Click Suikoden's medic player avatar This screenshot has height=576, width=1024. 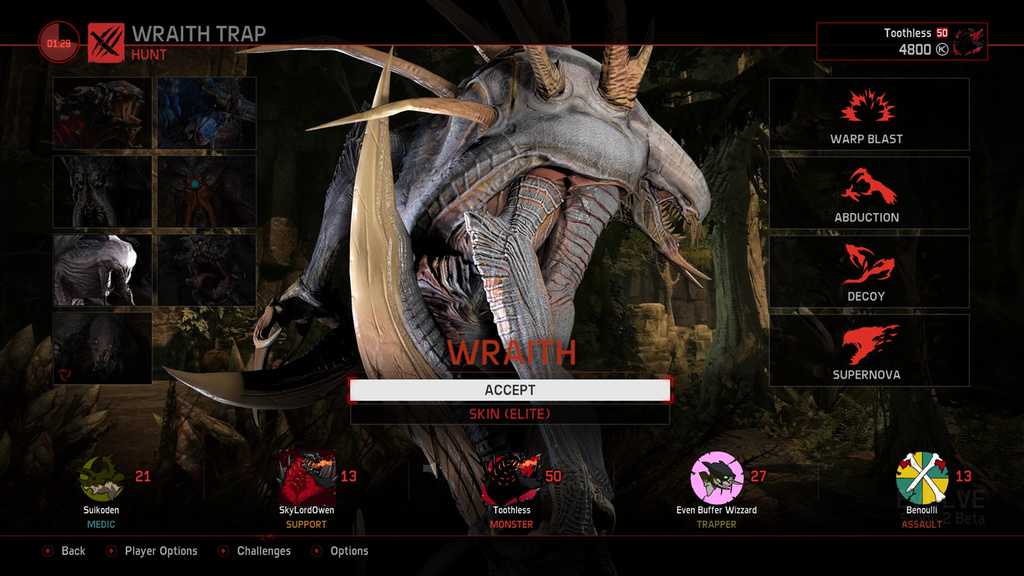pos(101,478)
